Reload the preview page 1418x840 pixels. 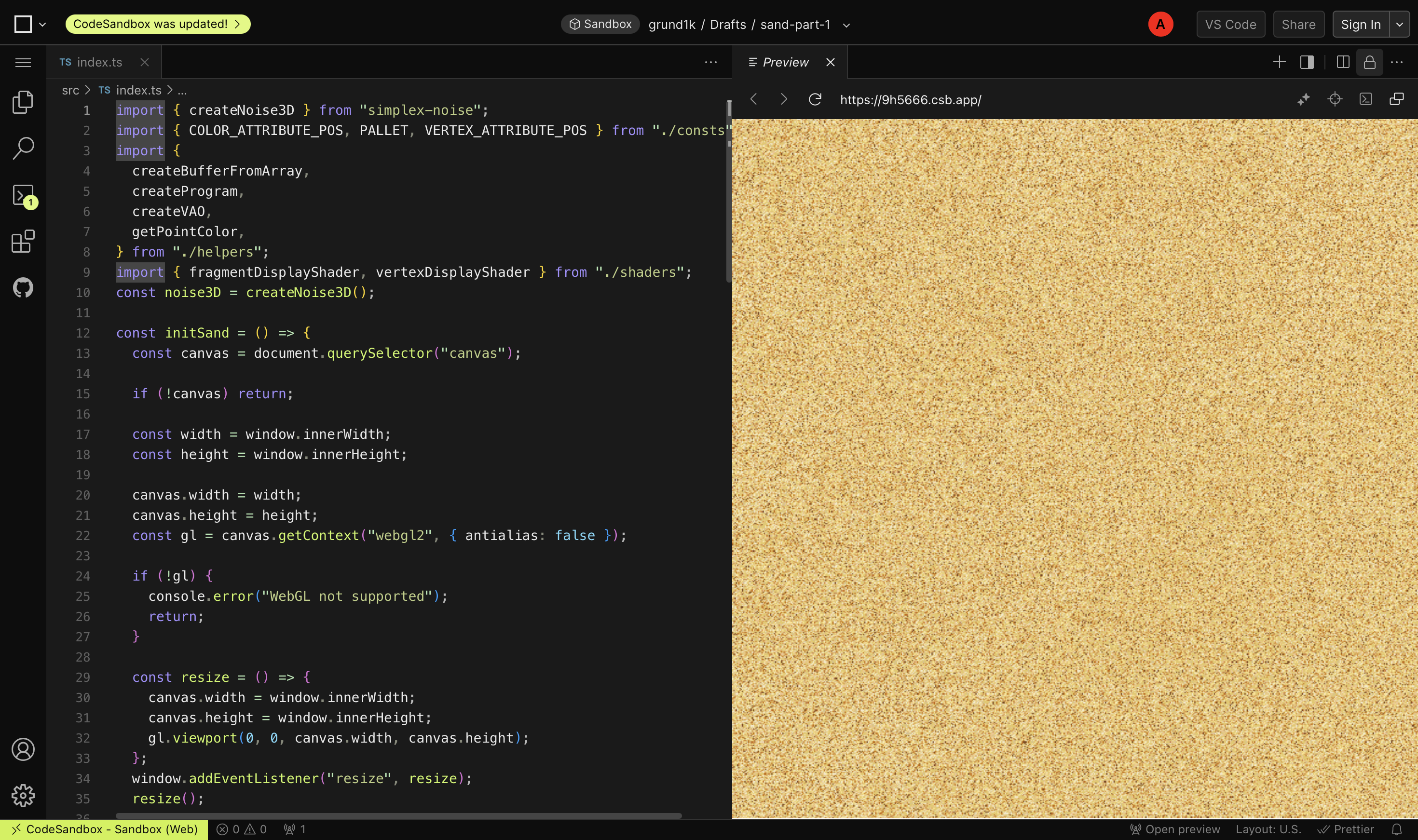point(815,99)
